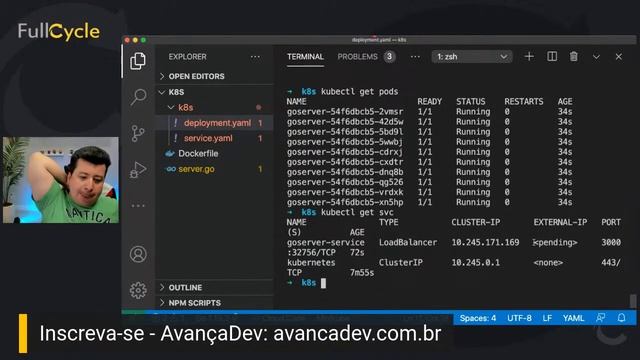This screenshot has height=360, width=640.
Task: Click the LoadBalancer type text
Action: click(408, 242)
